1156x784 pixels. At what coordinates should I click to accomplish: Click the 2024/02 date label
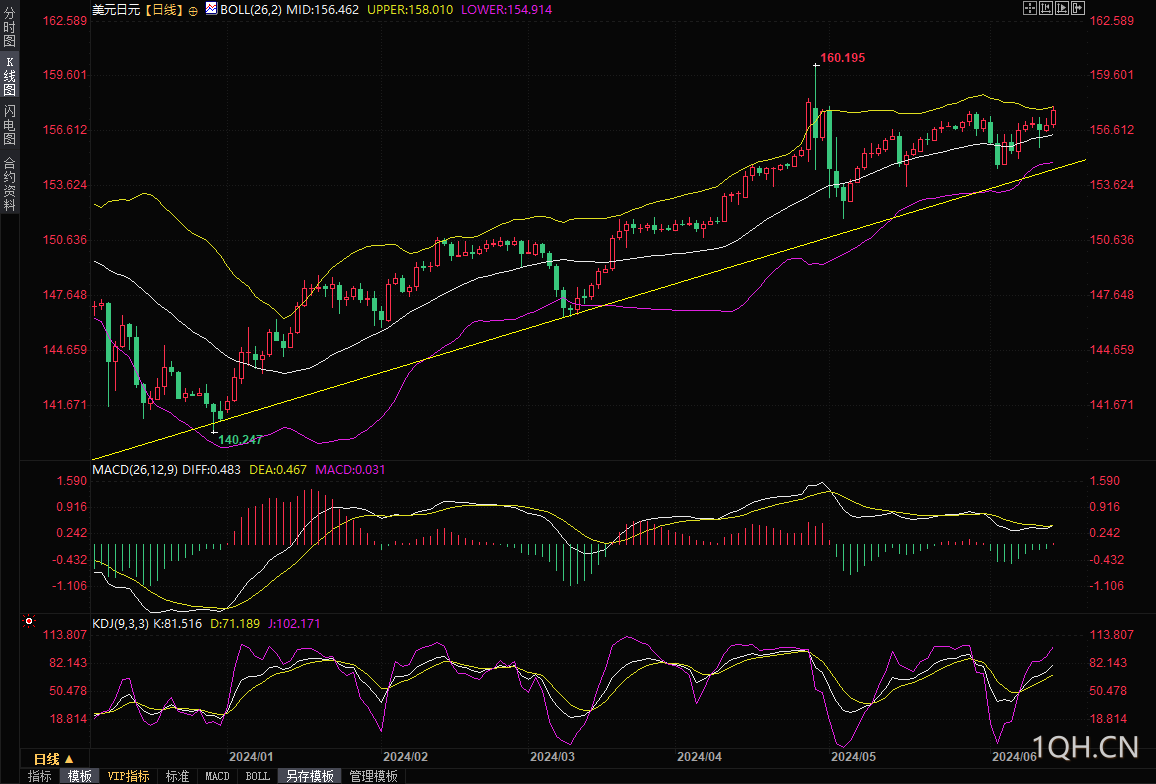(405, 757)
